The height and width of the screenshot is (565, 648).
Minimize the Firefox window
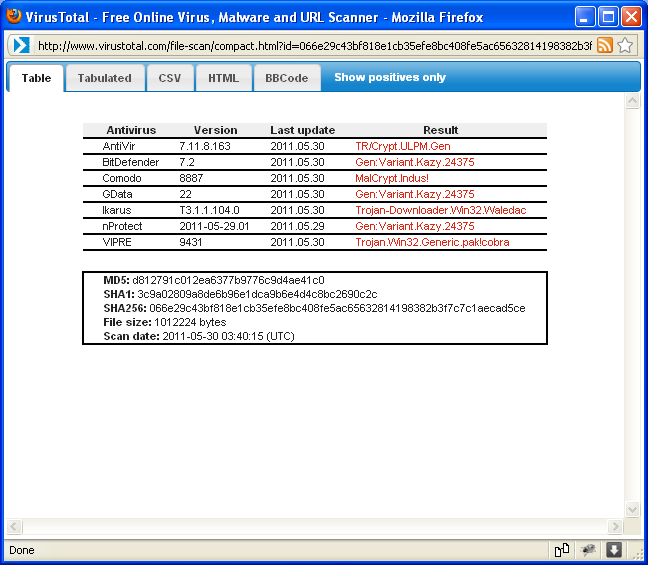pyautogui.click(x=585, y=17)
